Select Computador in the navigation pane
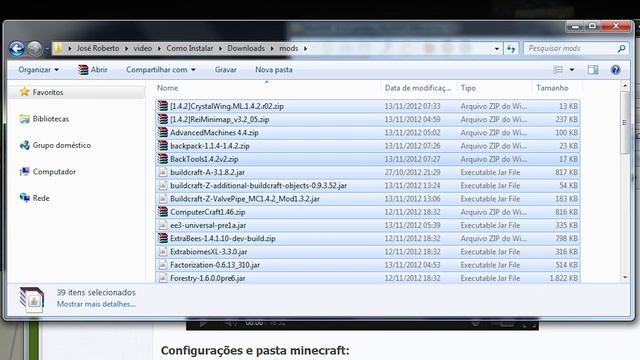Screen dimensions: 640x360 (x=54, y=172)
